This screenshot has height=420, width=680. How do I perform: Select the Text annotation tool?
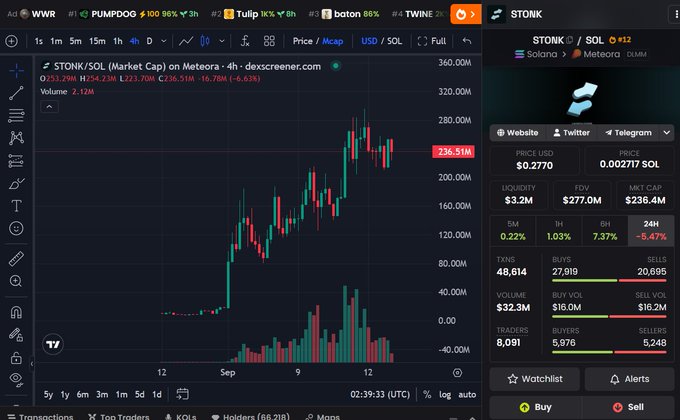[16, 206]
